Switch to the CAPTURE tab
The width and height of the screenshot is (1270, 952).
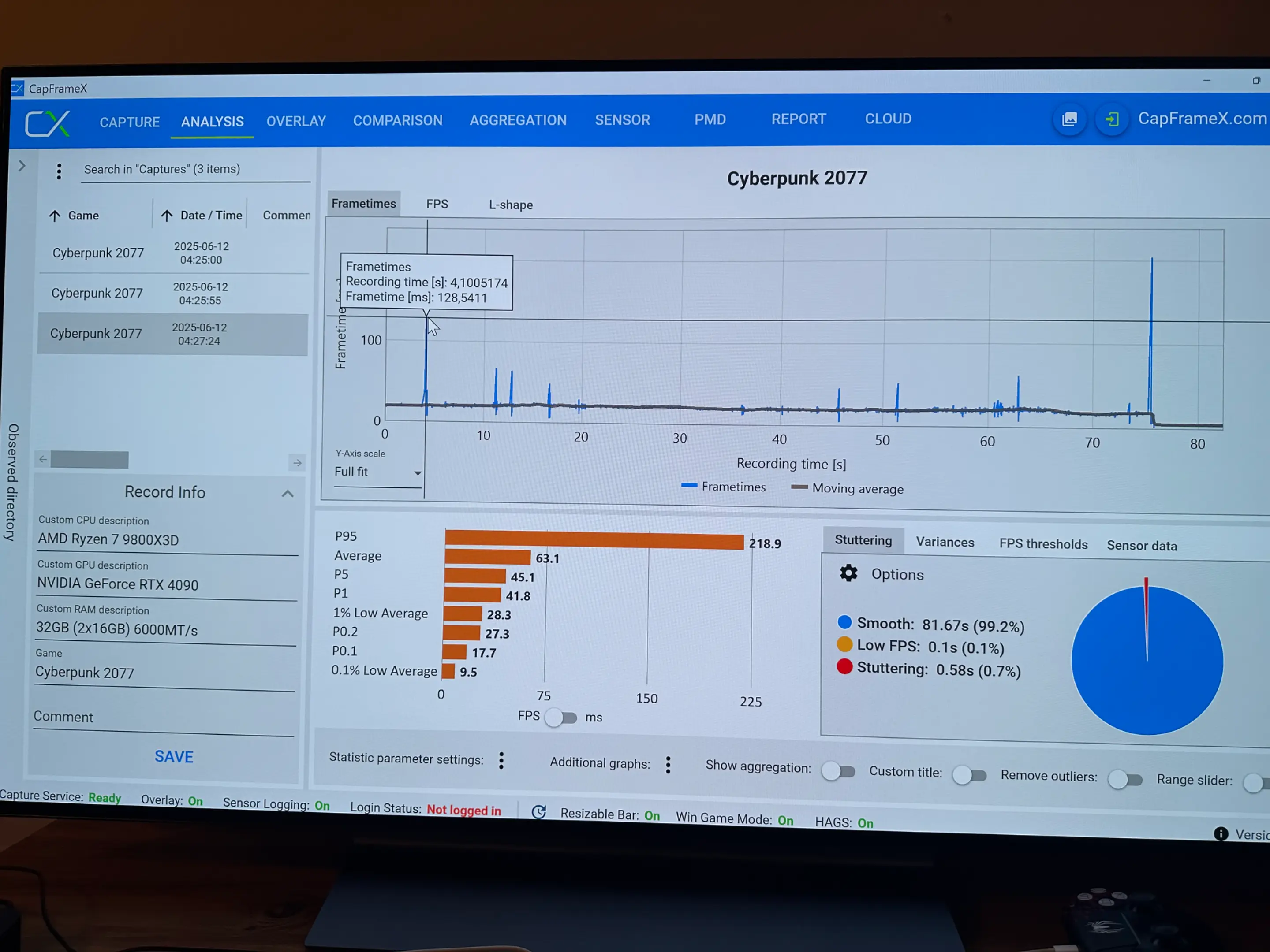coord(130,122)
